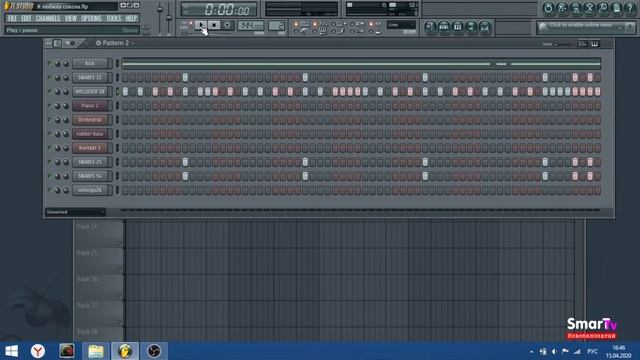Mute the SNARES 25 channel LED

coord(49,162)
